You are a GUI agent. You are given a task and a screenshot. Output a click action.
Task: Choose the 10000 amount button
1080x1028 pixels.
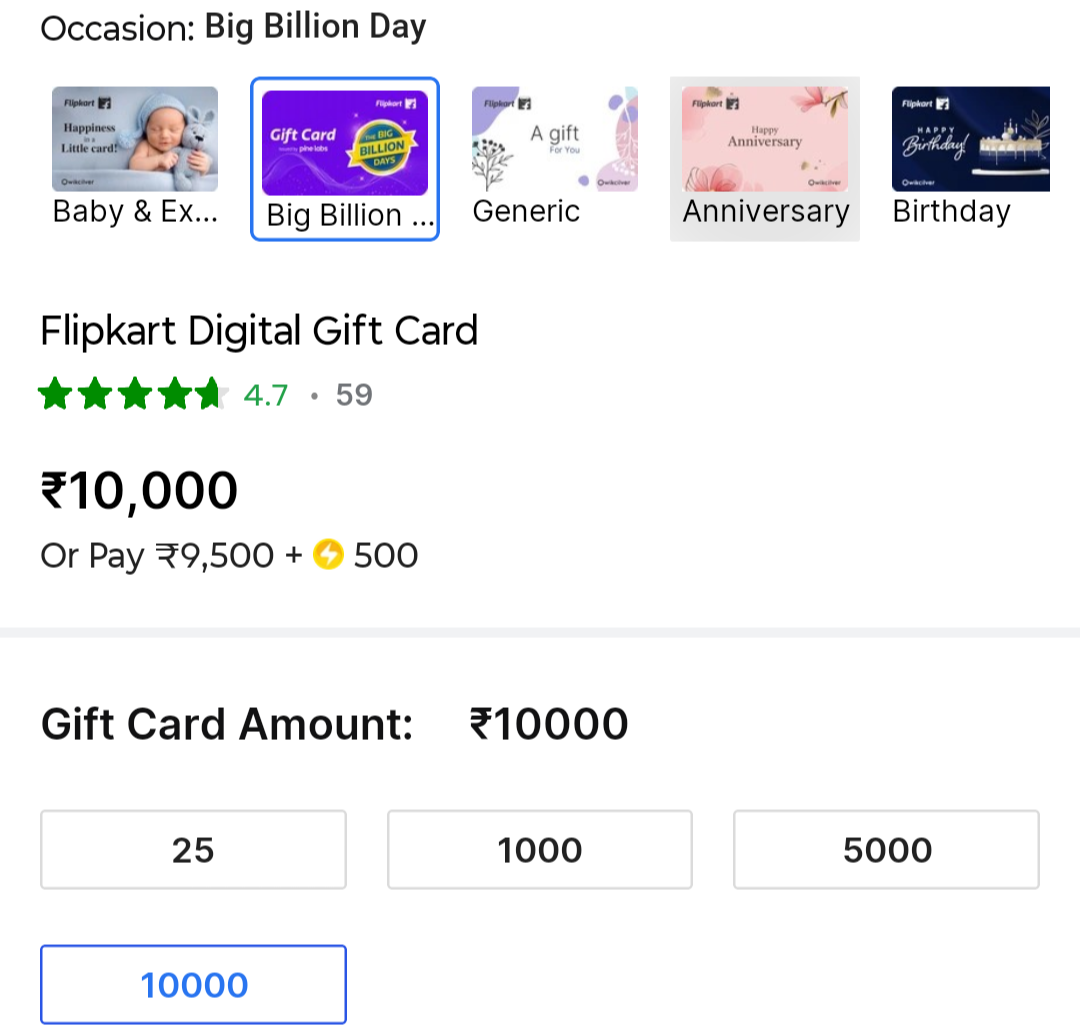(193, 985)
